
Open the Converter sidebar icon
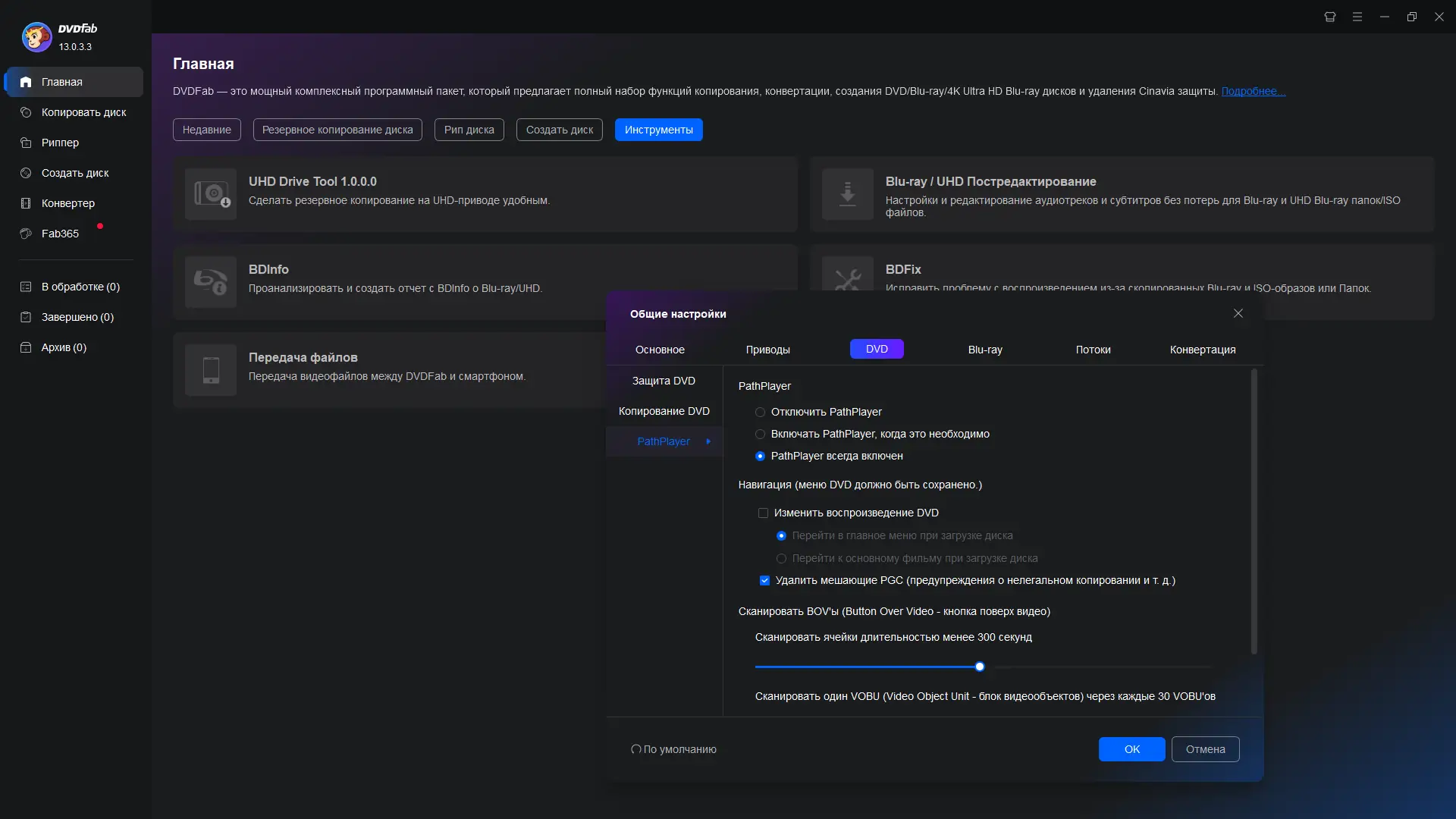click(x=26, y=203)
